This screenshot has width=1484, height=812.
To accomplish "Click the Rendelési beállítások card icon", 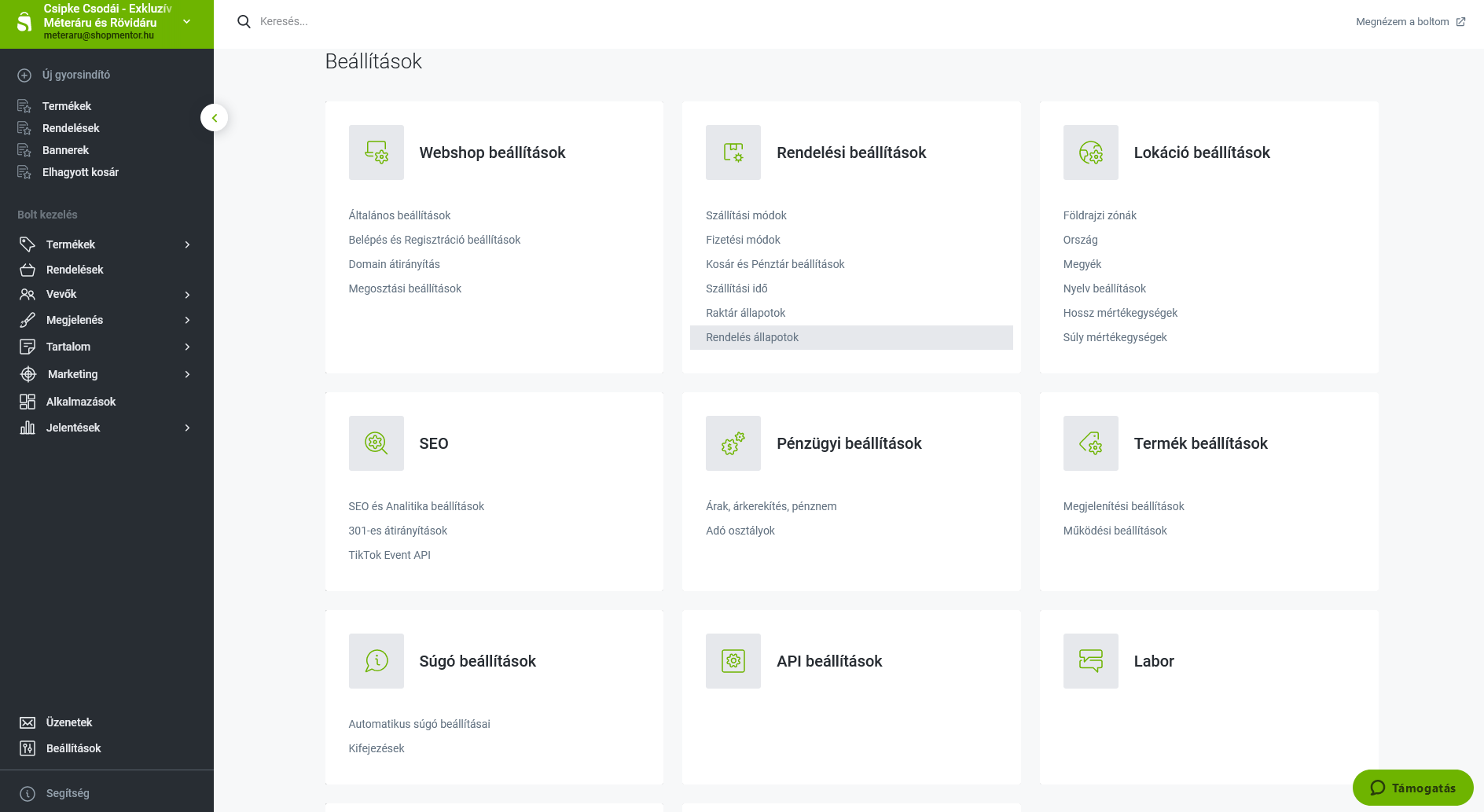I will tap(733, 152).
